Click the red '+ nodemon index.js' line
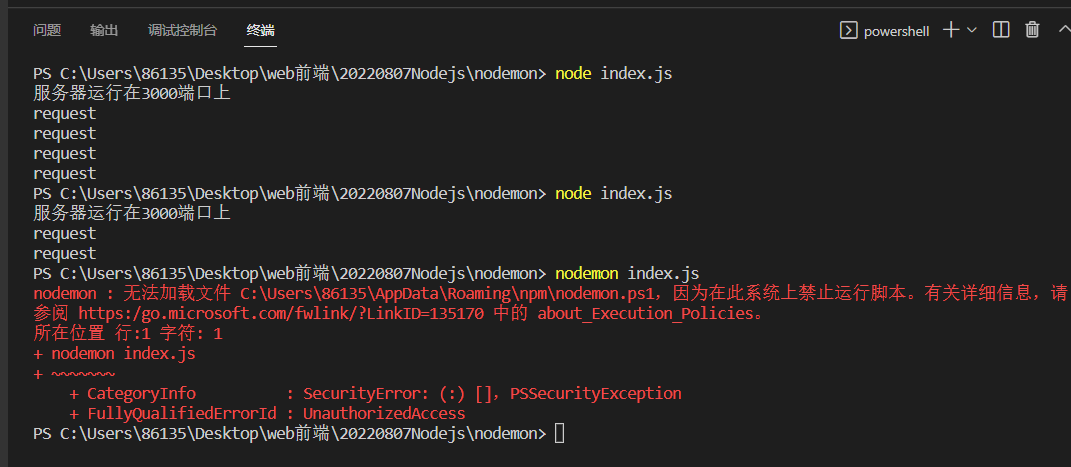The image size is (1071, 467). (x=114, y=354)
